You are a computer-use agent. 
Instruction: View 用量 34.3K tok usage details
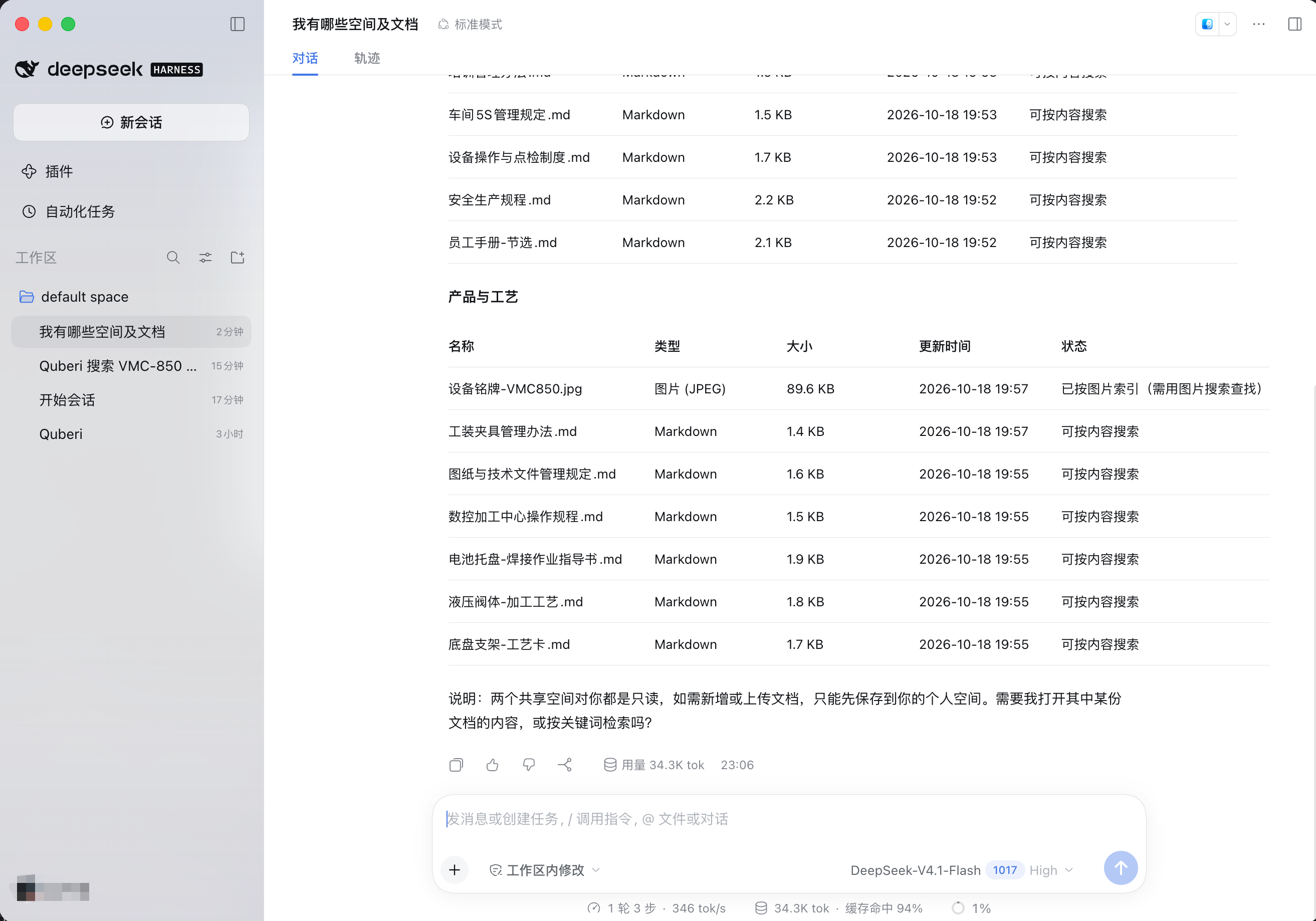654,765
